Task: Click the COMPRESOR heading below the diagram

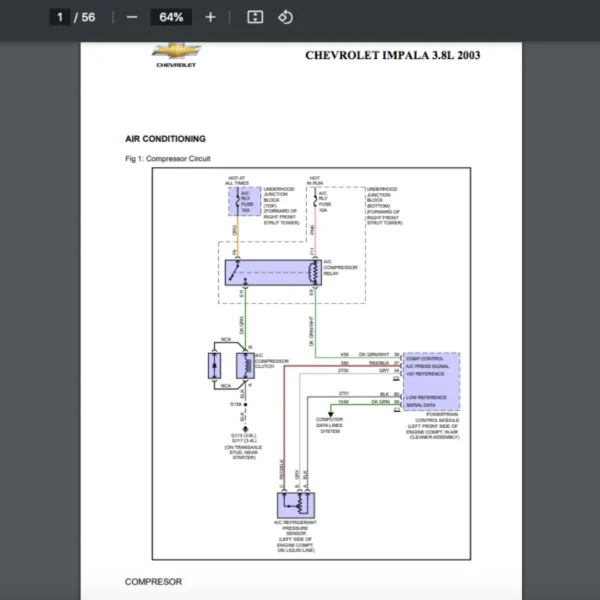Action: coord(153,581)
